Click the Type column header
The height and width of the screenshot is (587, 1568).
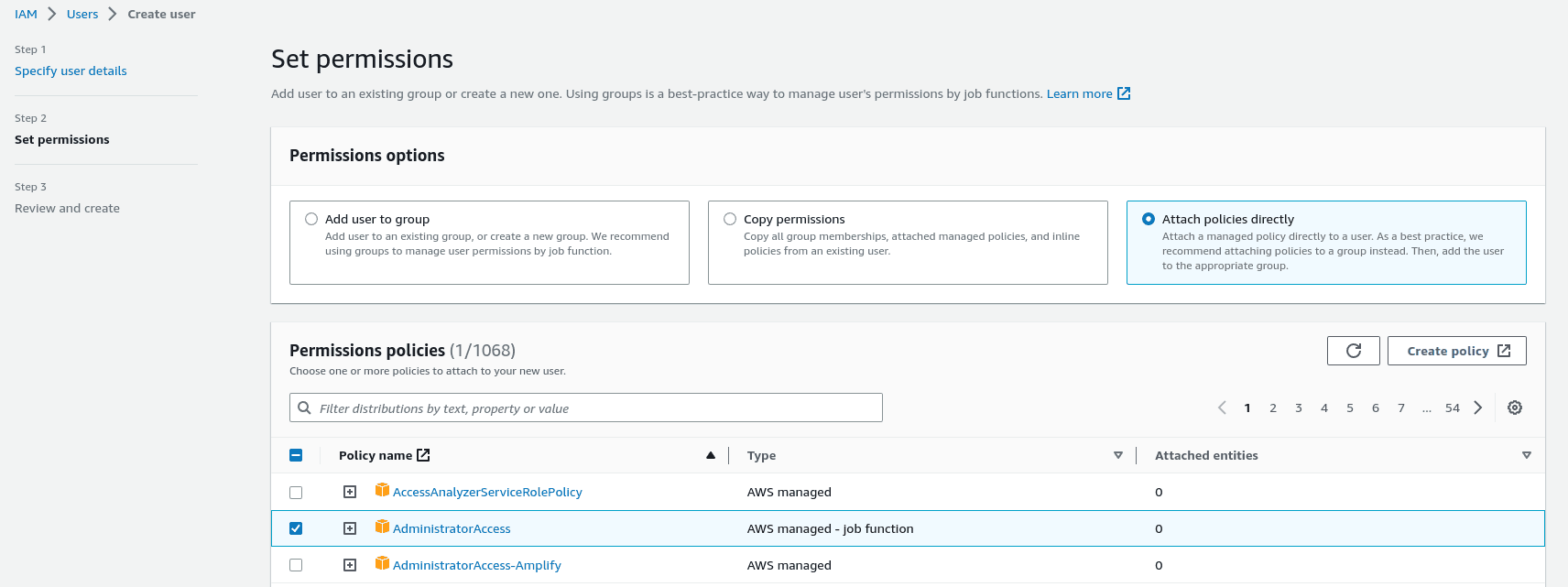pos(761,455)
